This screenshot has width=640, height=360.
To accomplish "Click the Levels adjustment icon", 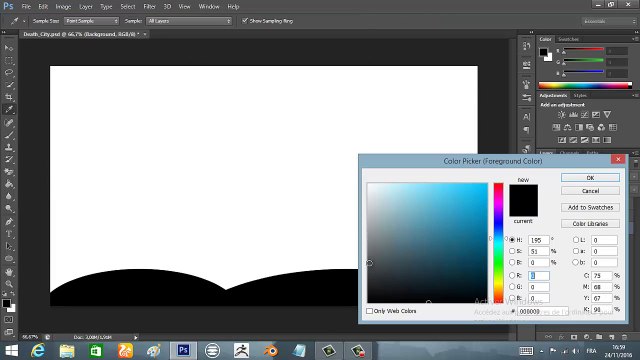I will click(x=573, y=115).
